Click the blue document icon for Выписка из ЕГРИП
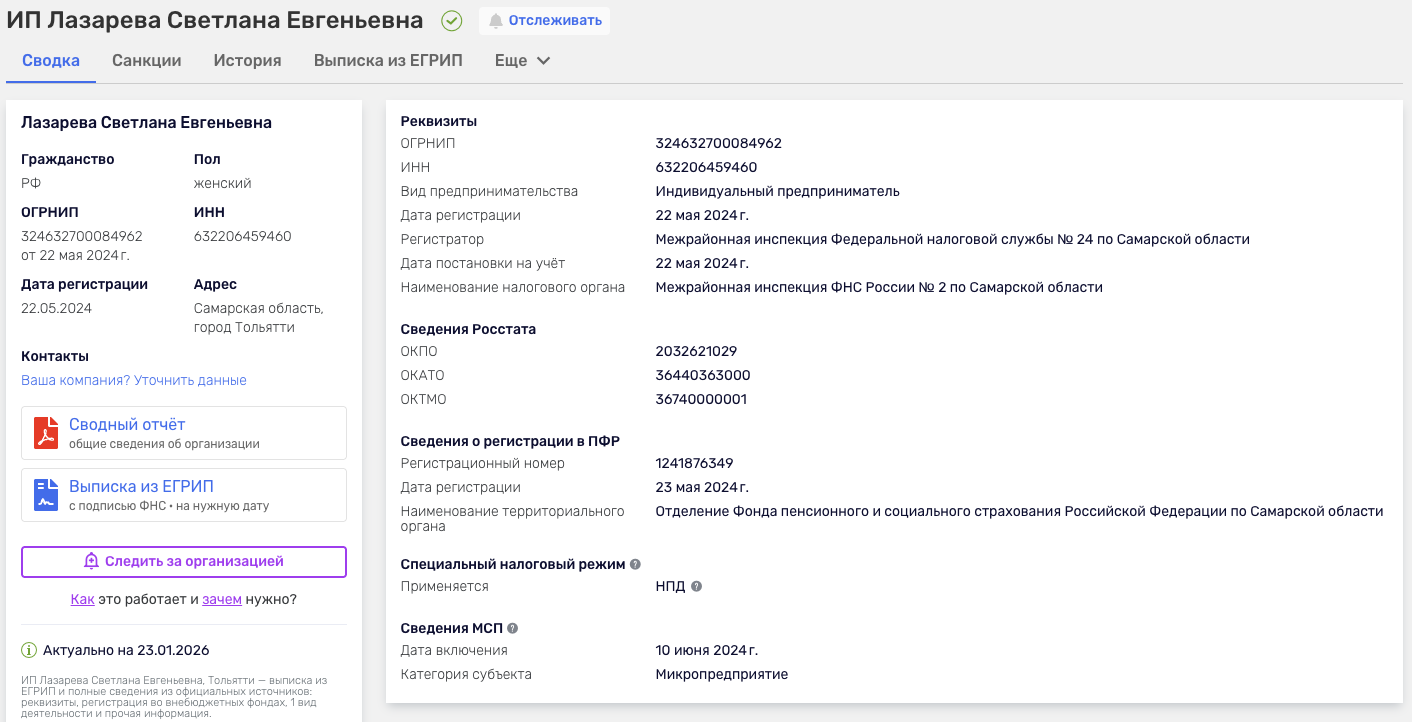The width and height of the screenshot is (1412, 722). pos(46,495)
